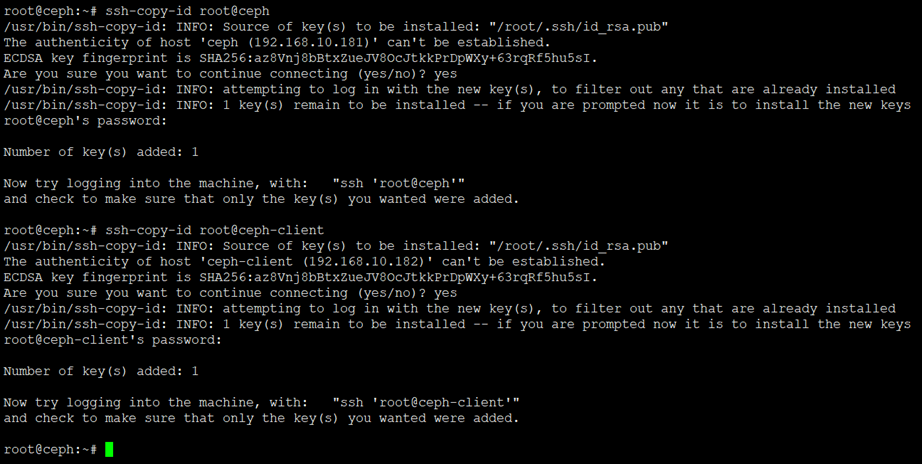Click the second ECDSA key fingerprint SHA256 line
Viewport: 922px width, 464px height.
299,277
